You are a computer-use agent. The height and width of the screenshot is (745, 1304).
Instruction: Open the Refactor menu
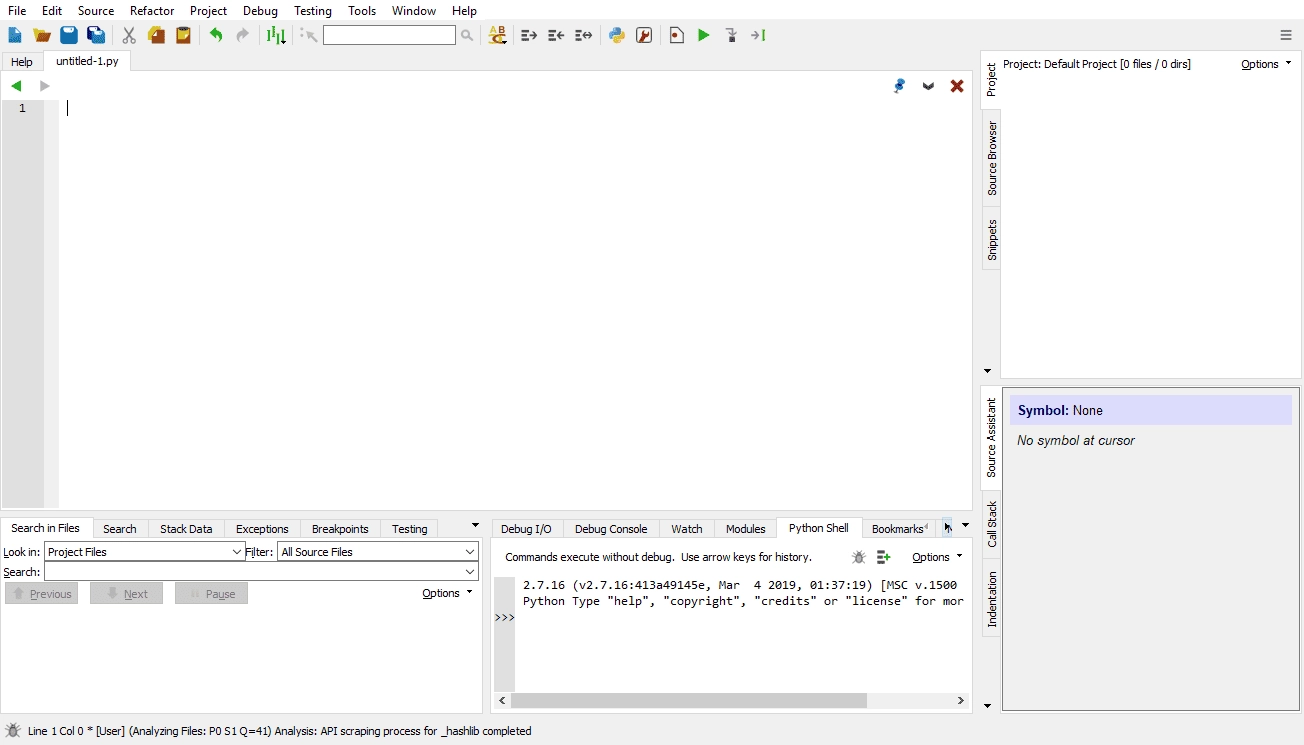(x=152, y=11)
